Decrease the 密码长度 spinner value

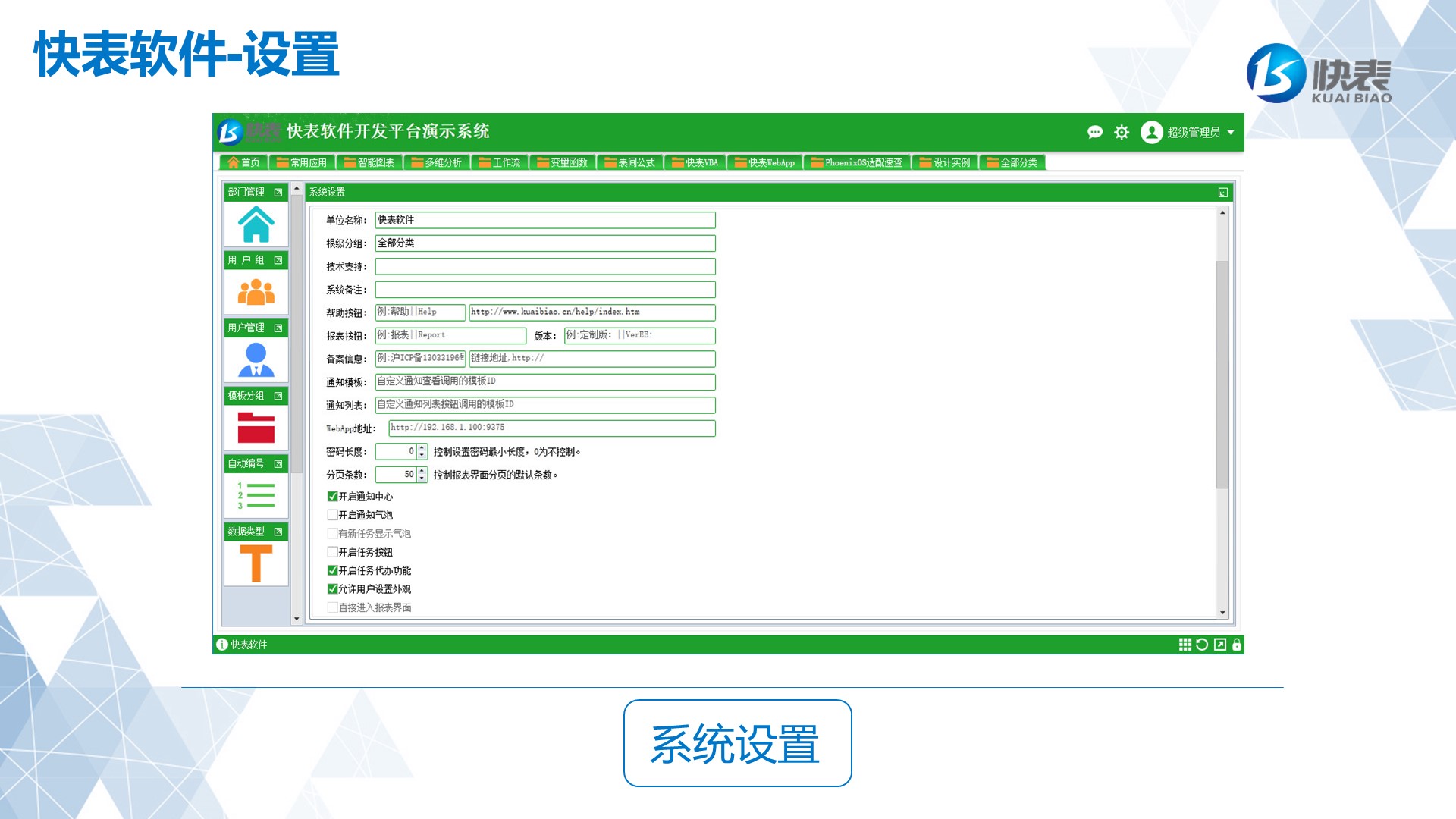pos(422,456)
